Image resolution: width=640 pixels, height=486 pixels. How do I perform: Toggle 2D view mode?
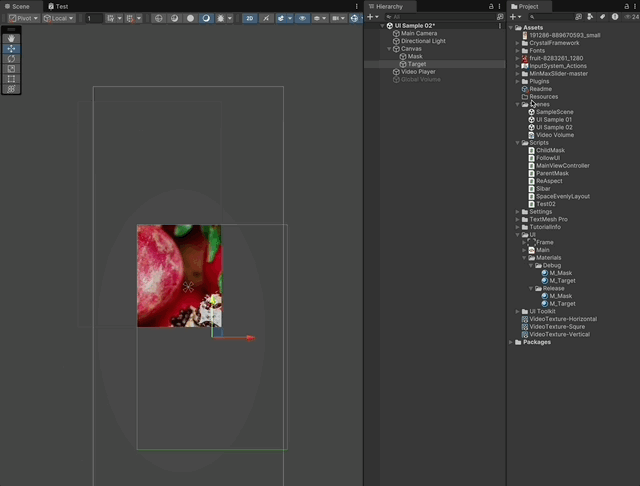coord(249,18)
